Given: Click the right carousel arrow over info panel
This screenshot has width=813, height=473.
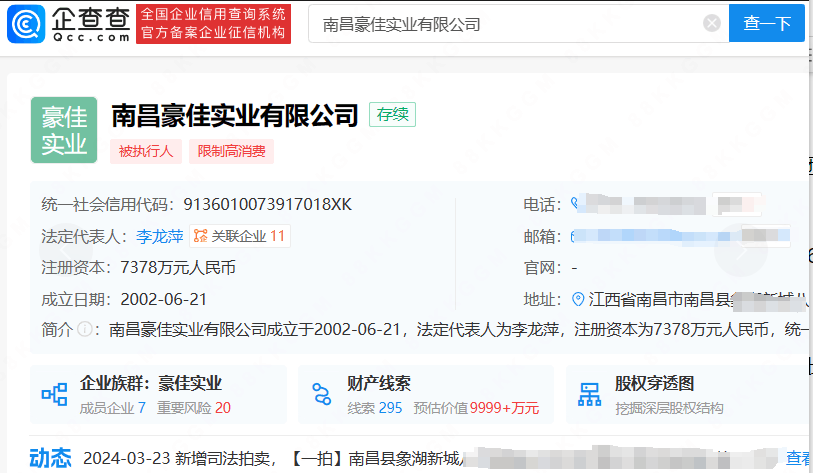Looking at the screenshot, I should 741,251.
